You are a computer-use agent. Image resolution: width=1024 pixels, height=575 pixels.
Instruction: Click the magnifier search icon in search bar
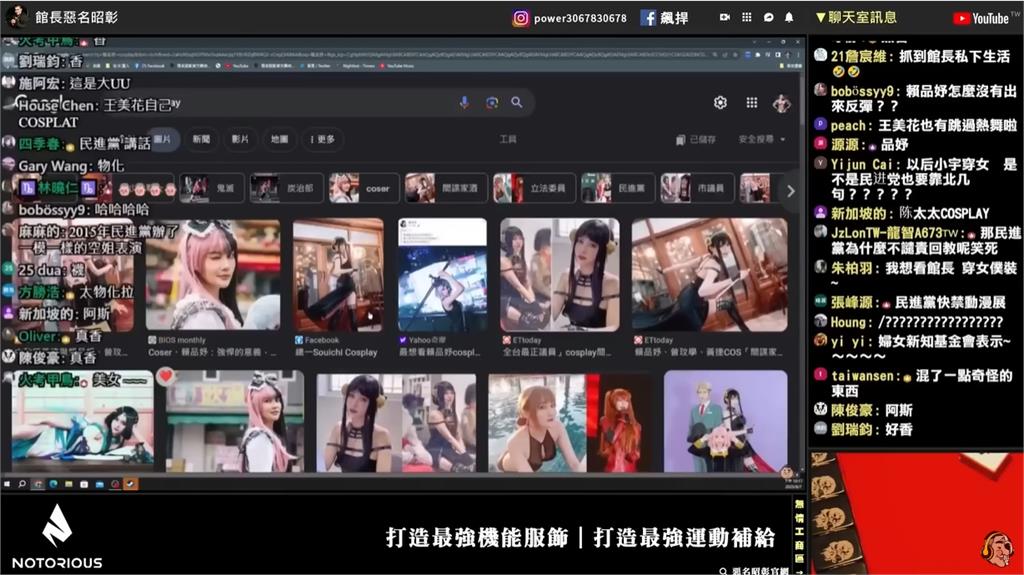(517, 103)
